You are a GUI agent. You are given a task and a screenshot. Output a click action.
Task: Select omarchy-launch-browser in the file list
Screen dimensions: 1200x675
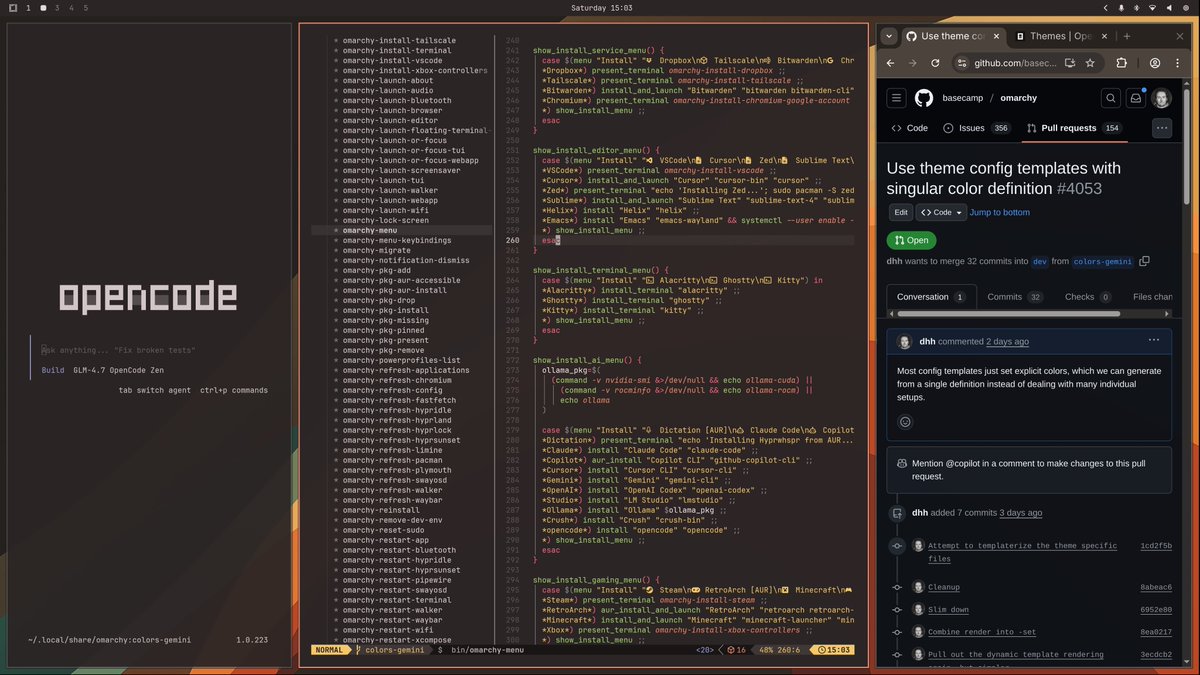point(392,110)
